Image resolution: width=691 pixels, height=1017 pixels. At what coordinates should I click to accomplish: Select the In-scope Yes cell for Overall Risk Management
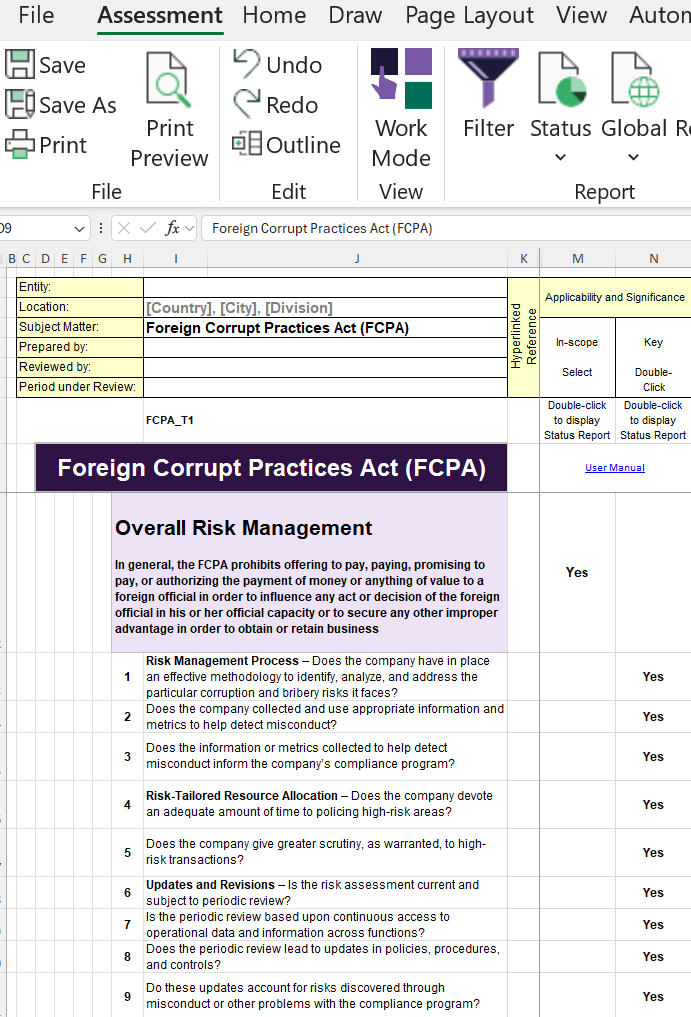tap(577, 573)
